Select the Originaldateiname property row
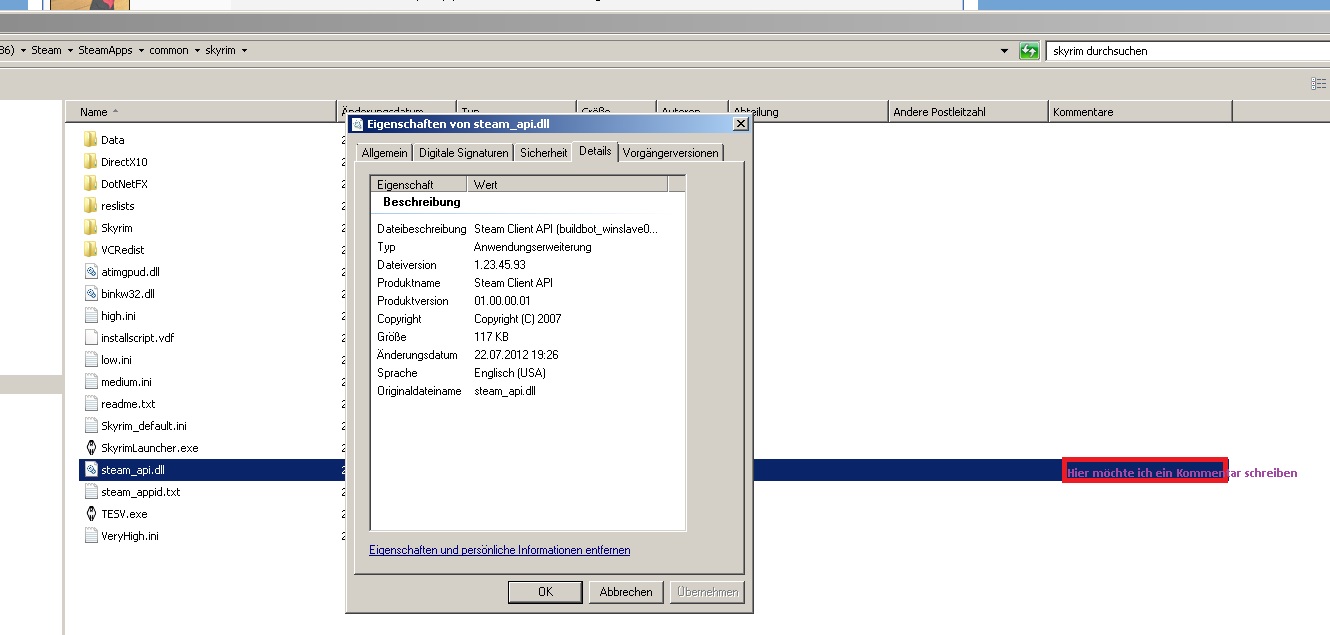 (518, 391)
